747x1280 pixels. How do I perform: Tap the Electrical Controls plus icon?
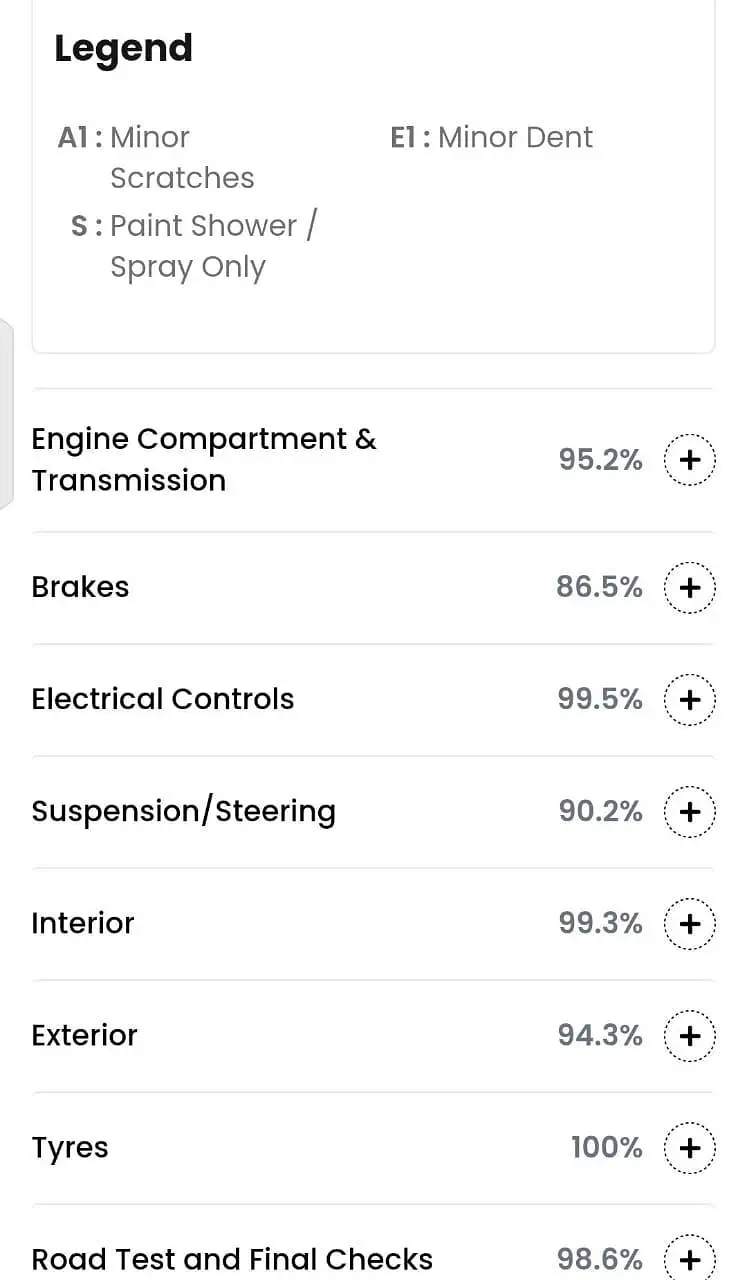click(x=690, y=699)
